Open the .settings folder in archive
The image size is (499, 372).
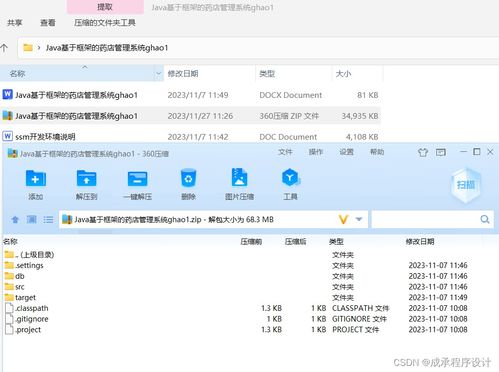coord(29,265)
